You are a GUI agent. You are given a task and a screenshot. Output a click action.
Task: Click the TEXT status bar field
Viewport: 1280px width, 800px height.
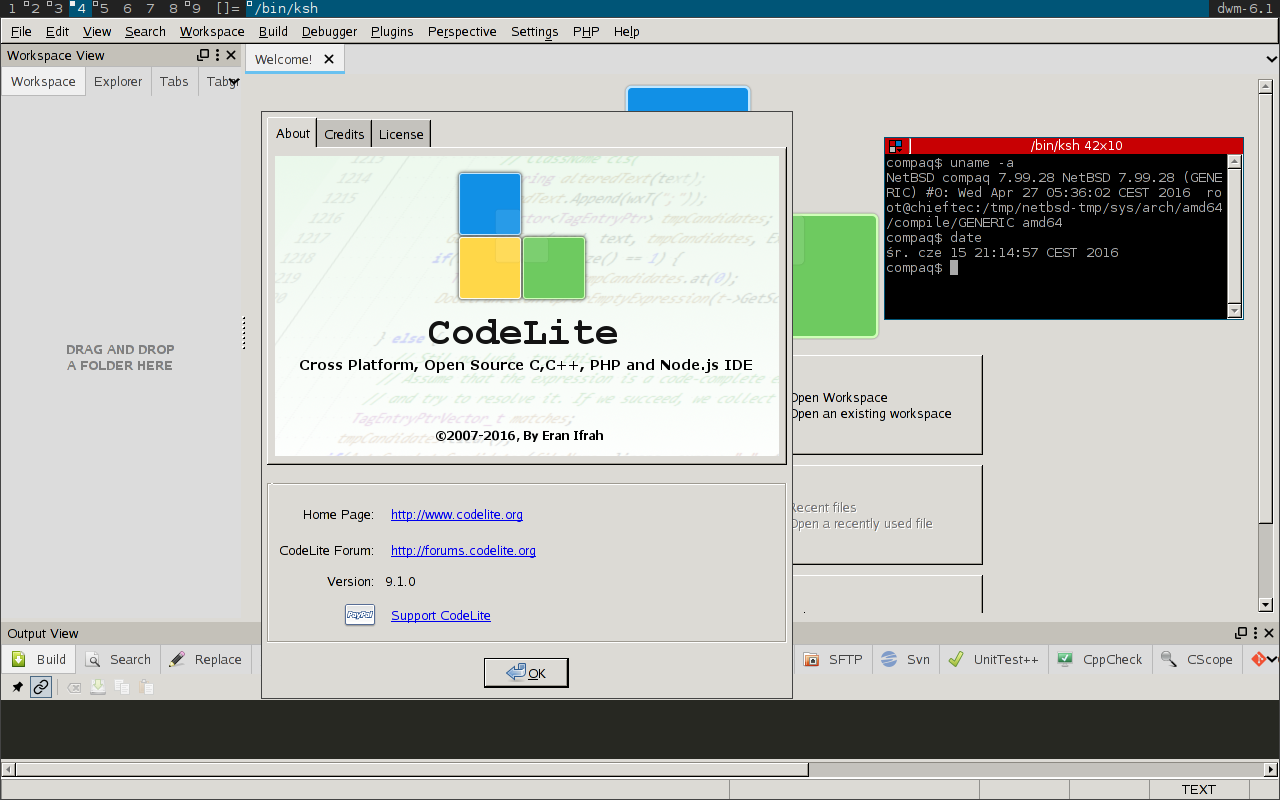(1197, 789)
